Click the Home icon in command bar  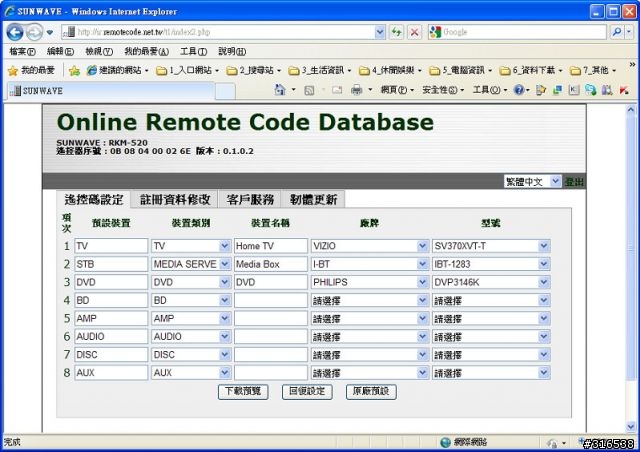(x=280, y=90)
